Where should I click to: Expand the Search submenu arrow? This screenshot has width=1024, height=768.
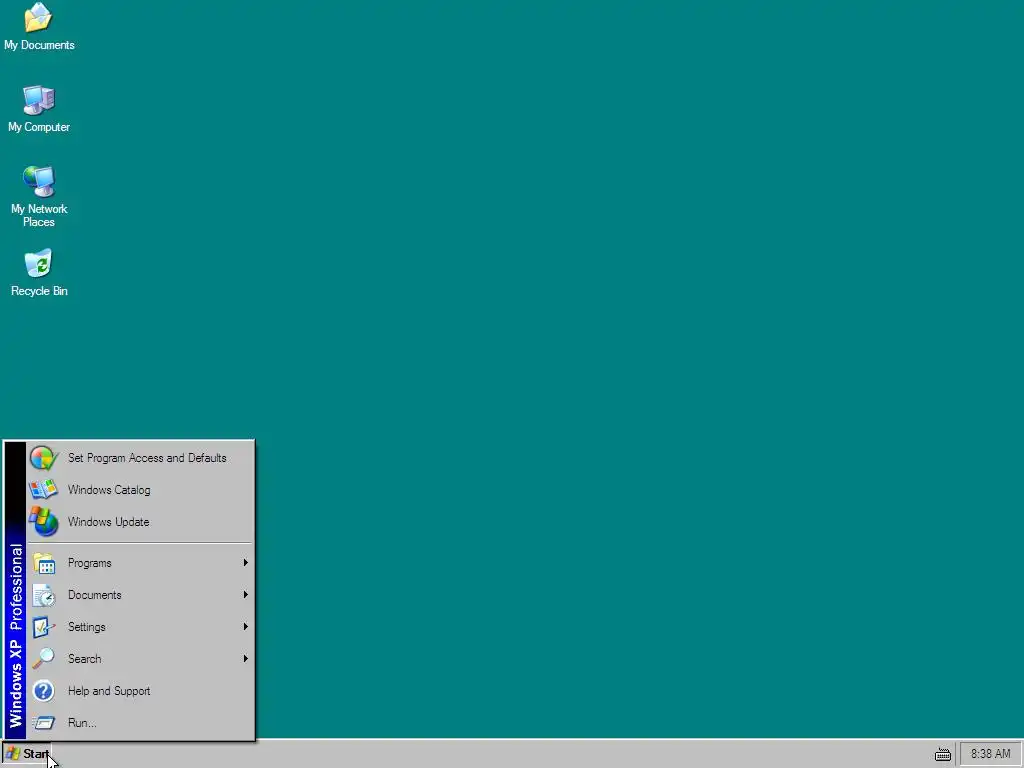point(246,659)
